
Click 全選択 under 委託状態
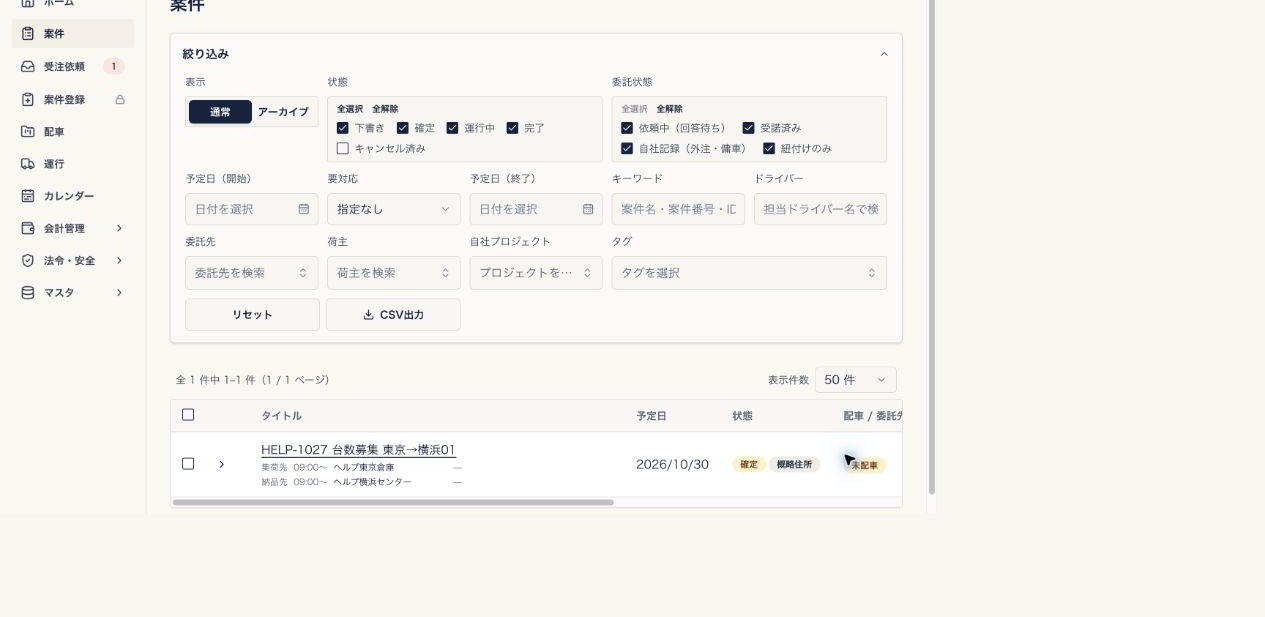[x=634, y=109]
